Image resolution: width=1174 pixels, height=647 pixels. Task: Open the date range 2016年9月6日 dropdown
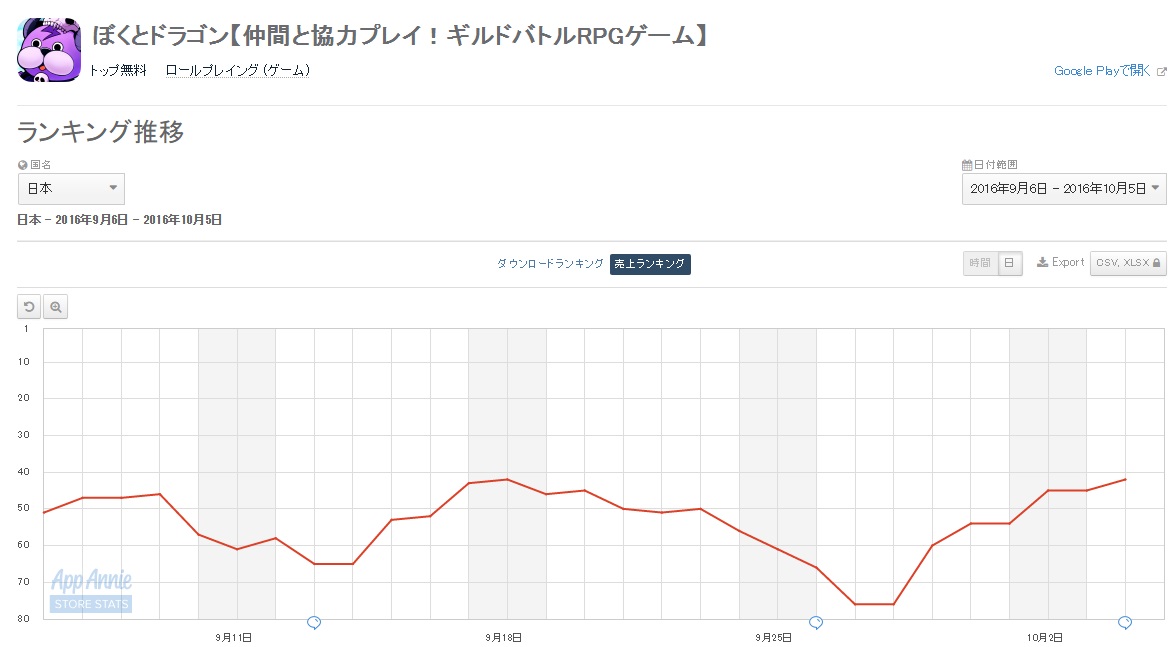[x=1064, y=189]
